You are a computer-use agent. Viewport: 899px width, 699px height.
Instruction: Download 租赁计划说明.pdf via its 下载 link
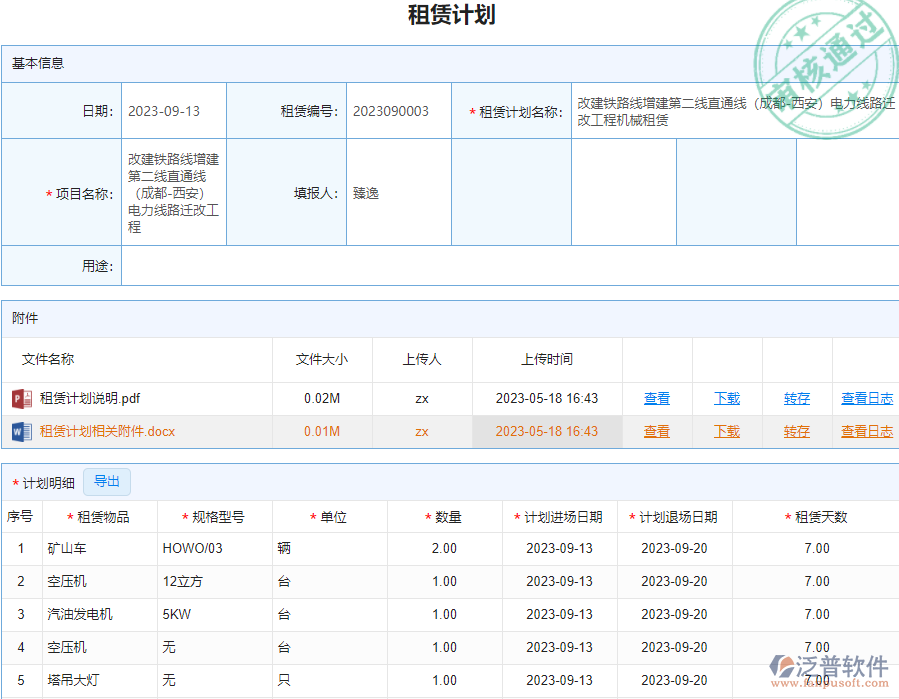click(x=726, y=398)
